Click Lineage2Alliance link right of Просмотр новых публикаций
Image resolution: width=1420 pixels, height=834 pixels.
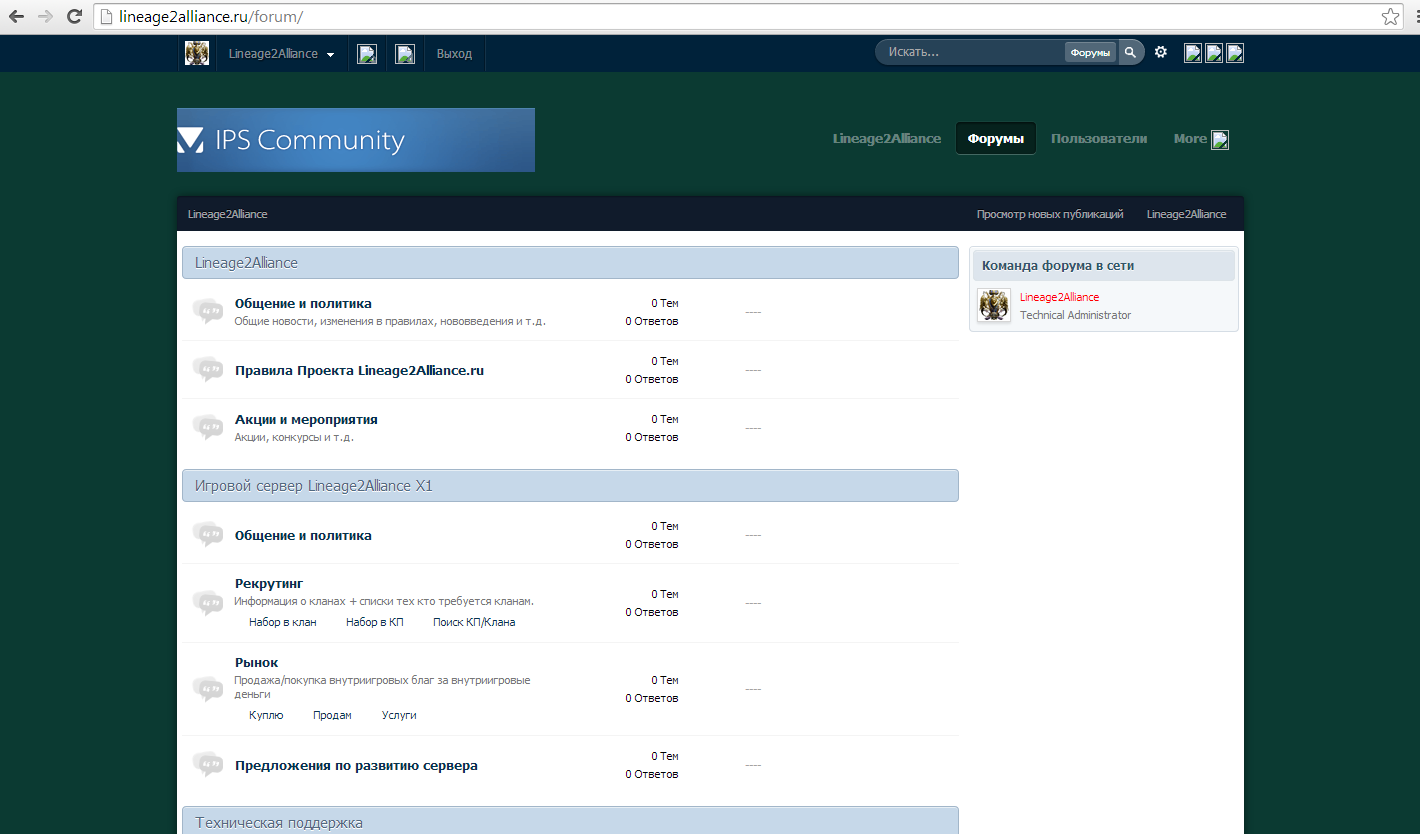(1186, 214)
